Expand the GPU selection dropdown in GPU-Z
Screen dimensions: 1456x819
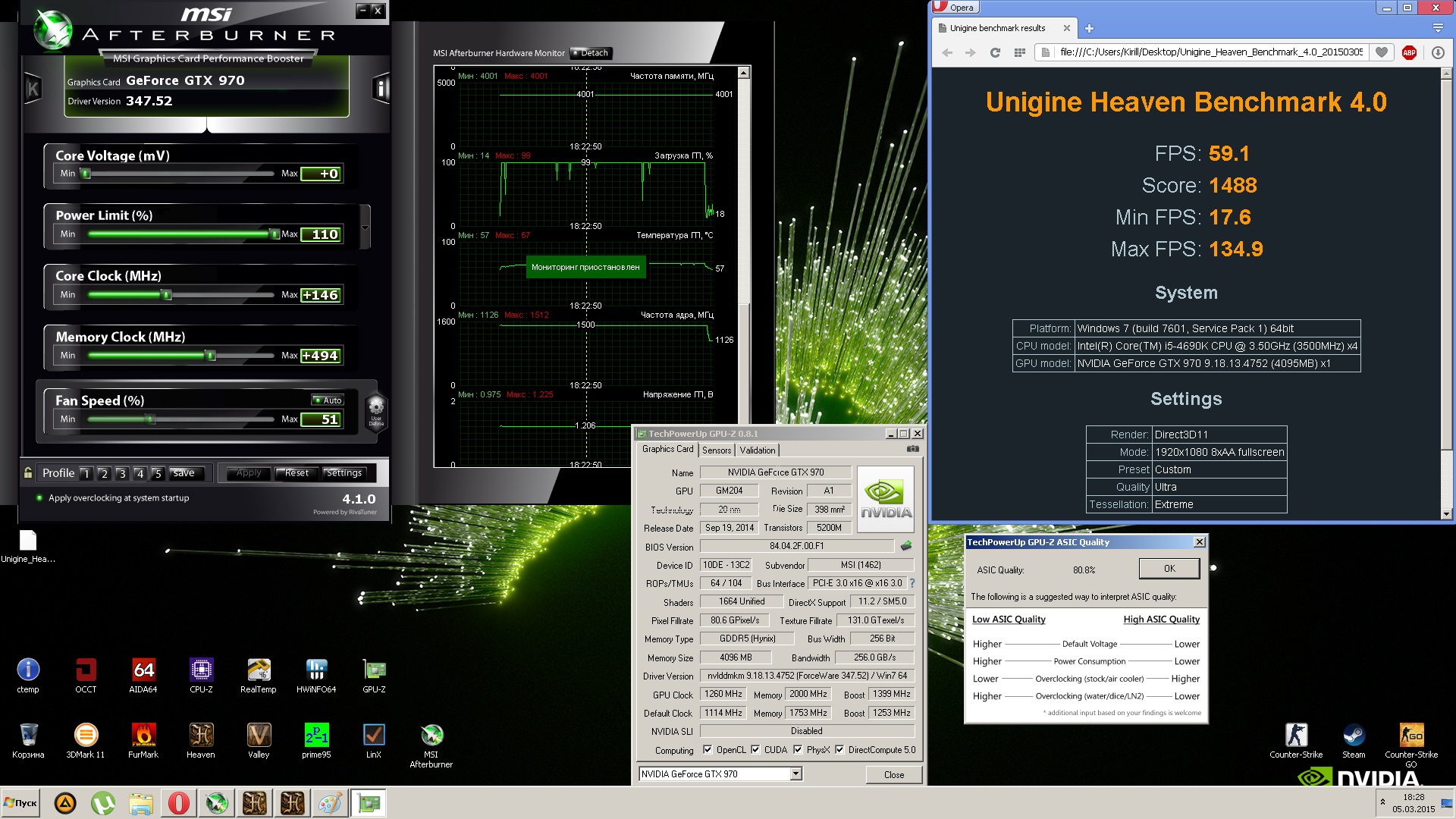pyautogui.click(x=795, y=774)
